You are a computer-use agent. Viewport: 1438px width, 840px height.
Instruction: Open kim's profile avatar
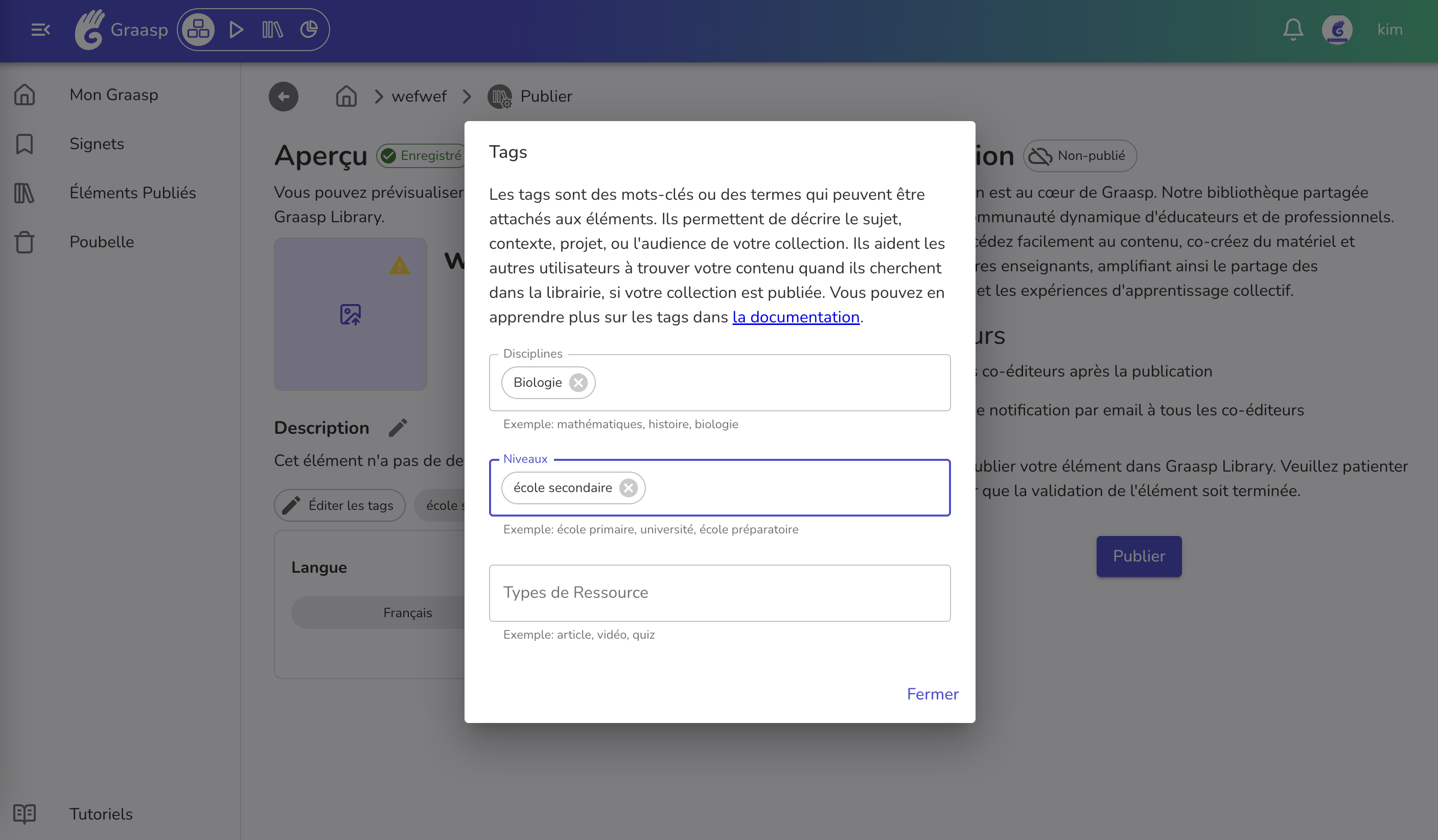(1337, 29)
